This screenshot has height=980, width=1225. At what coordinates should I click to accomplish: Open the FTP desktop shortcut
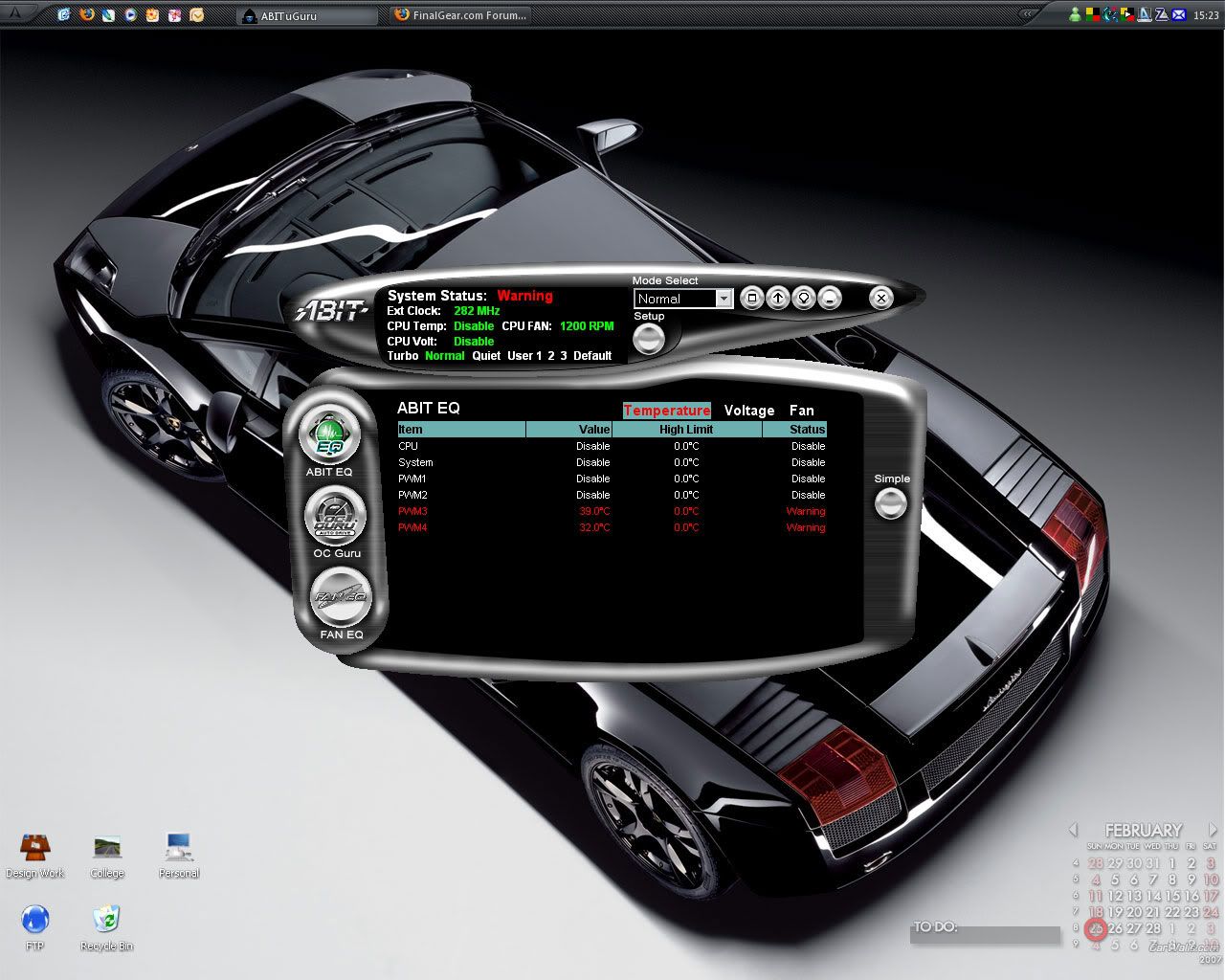(x=34, y=926)
